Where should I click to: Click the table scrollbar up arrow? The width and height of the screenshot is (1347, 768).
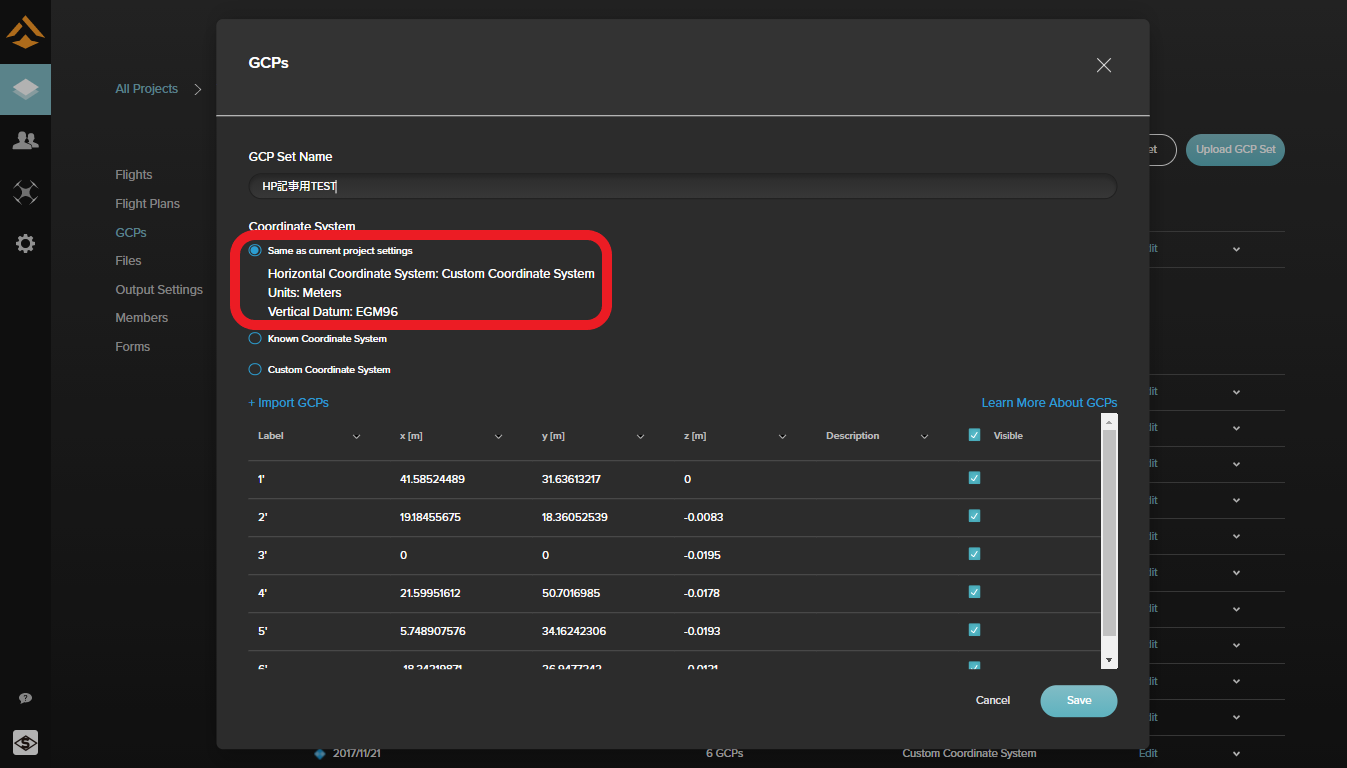[x=1109, y=423]
